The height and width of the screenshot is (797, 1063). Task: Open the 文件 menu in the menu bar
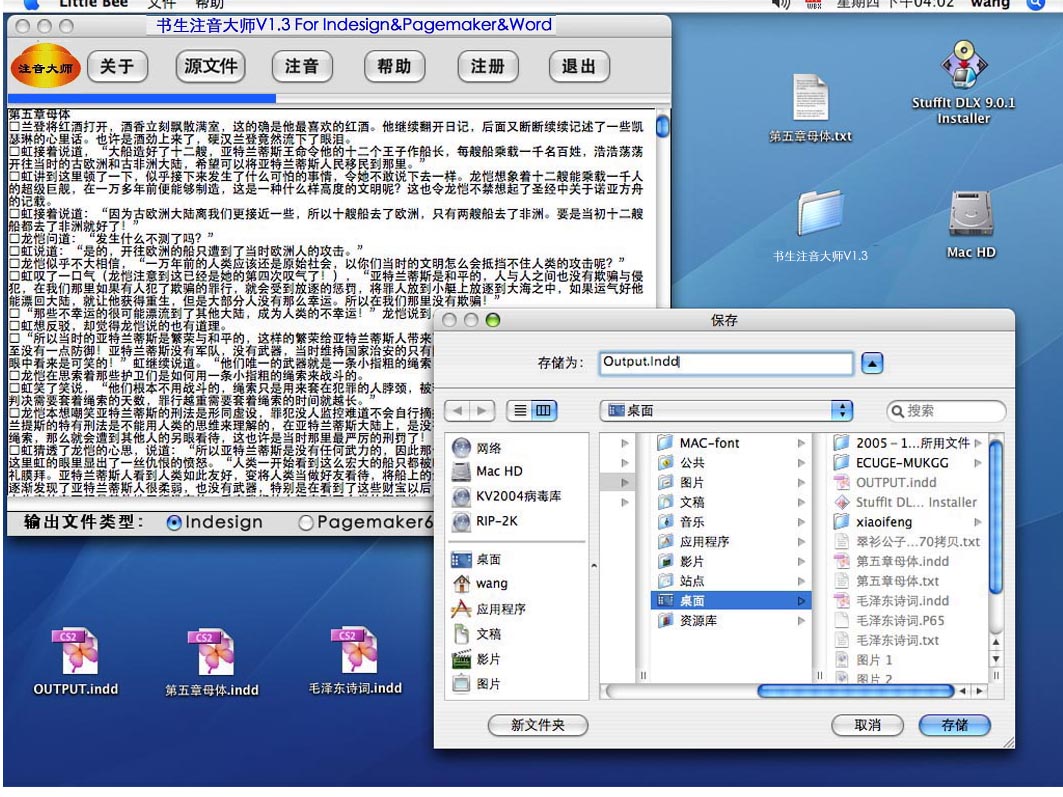coord(160,5)
